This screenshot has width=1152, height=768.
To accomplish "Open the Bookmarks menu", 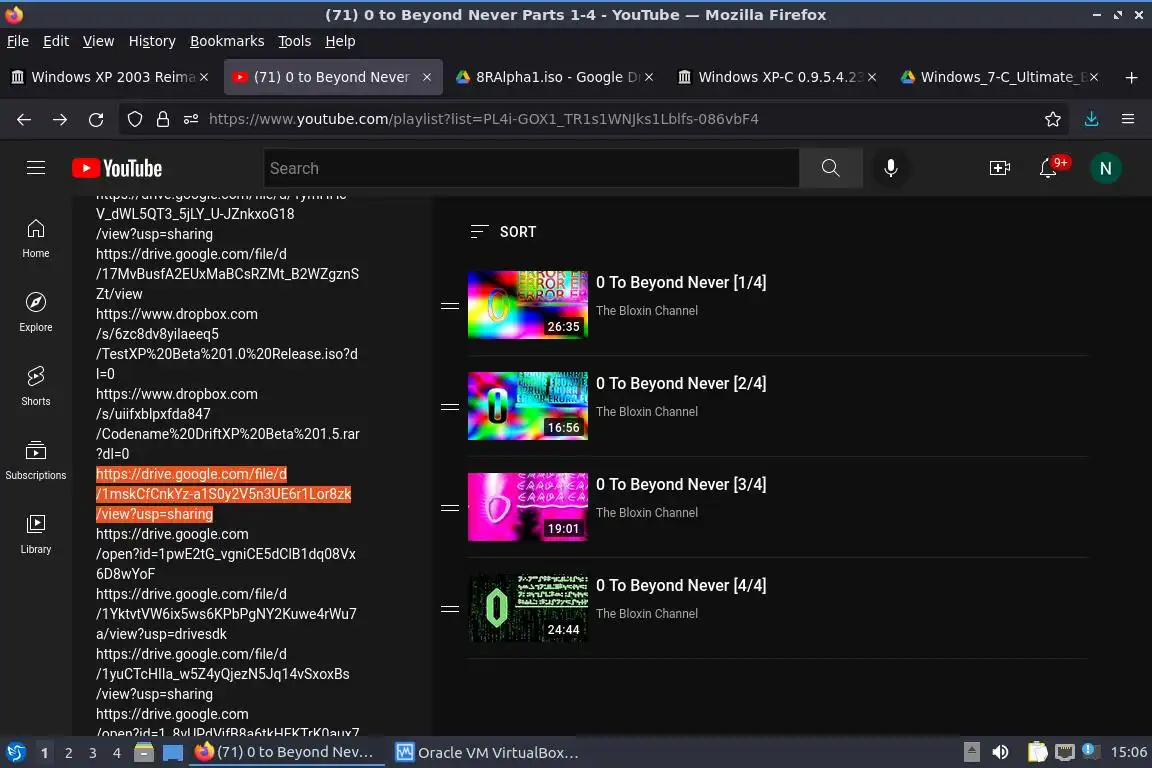I will pyautogui.click(x=227, y=41).
